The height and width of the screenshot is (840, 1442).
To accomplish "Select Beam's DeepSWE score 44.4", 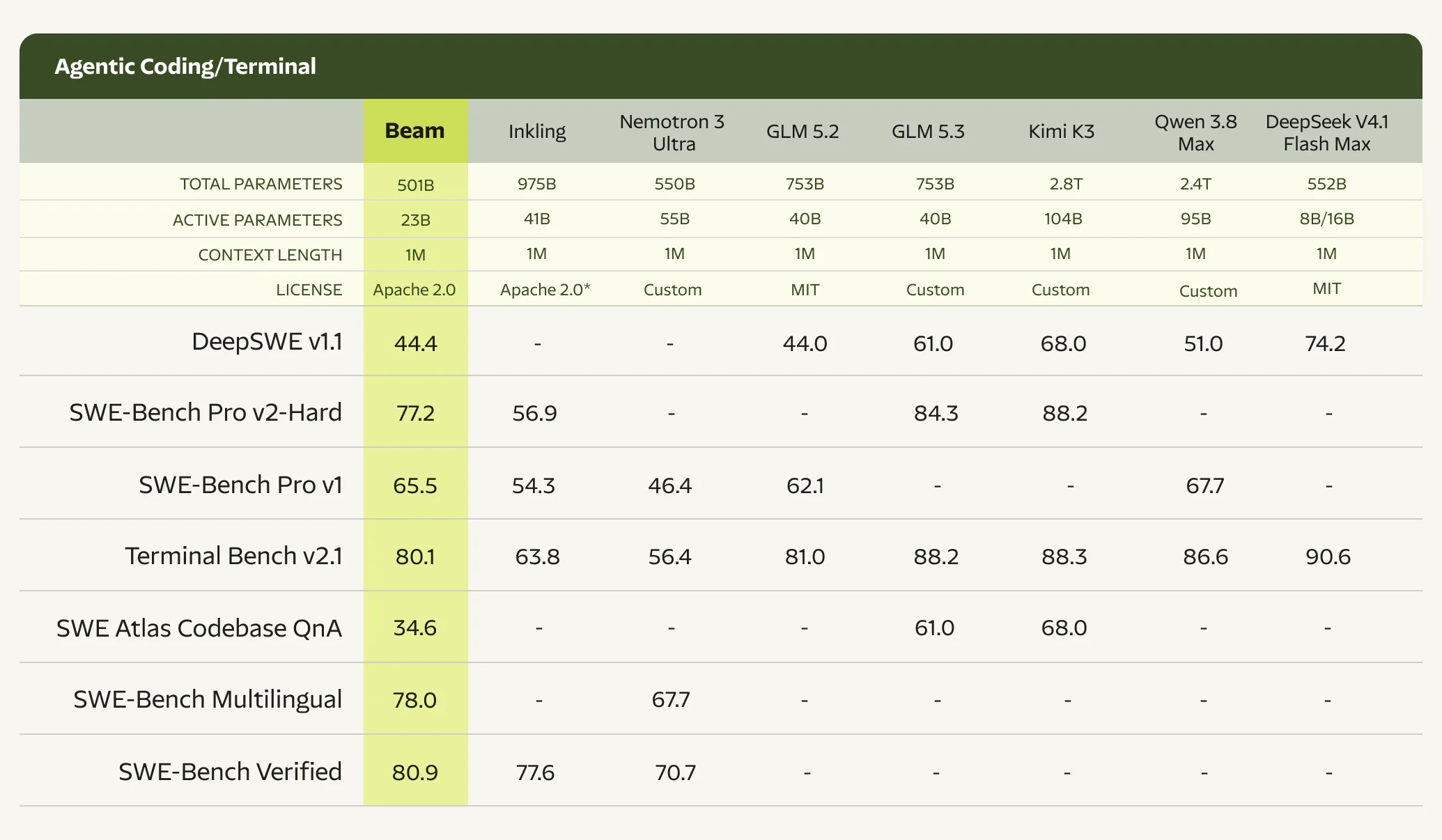I will [x=416, y=343].
